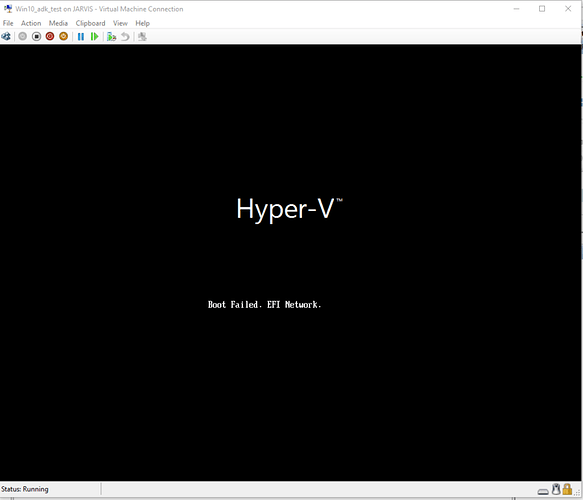
Task: Open the Action menu
Action: [31, 23]
